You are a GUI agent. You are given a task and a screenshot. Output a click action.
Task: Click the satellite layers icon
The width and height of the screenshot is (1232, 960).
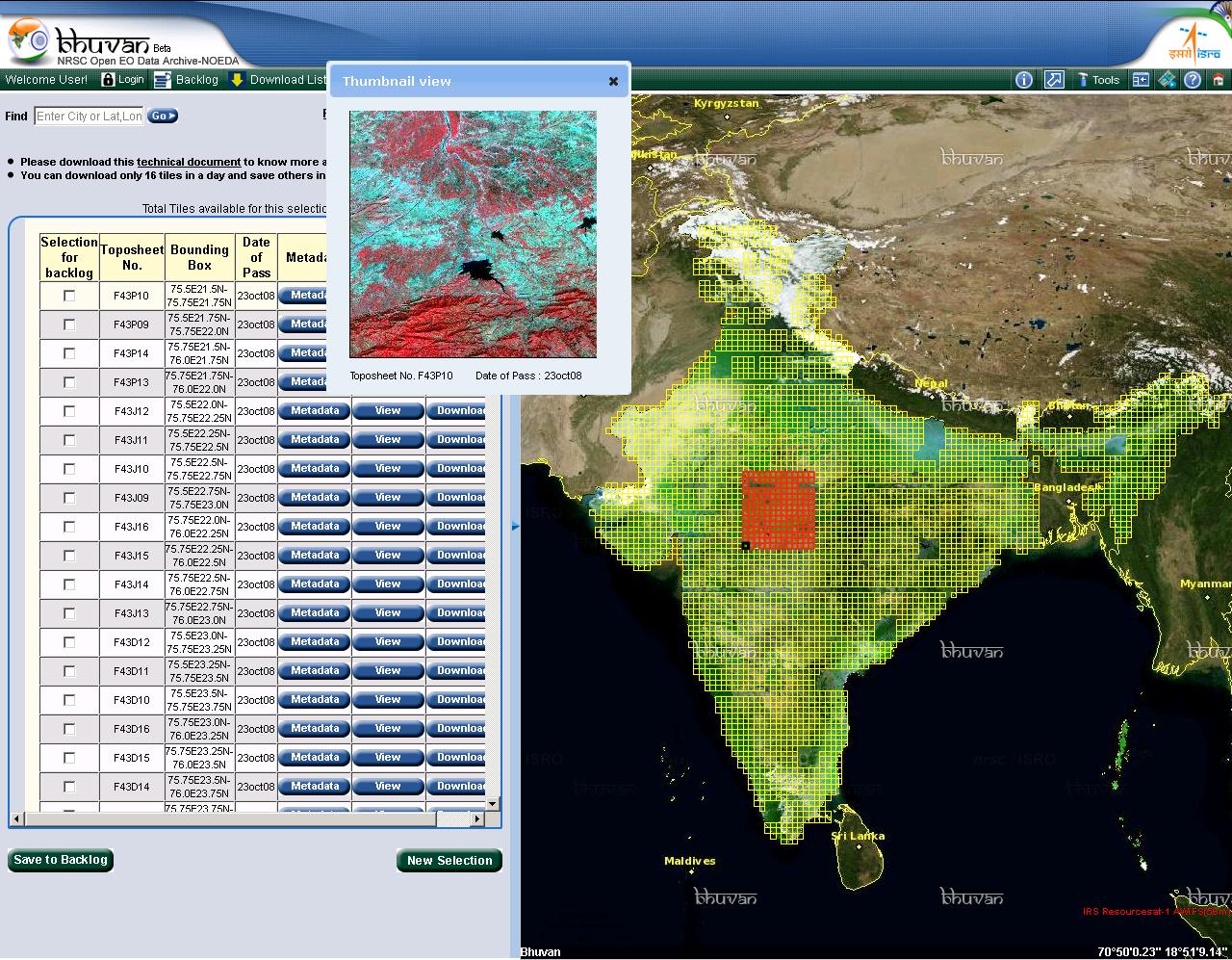point(1167,80)
